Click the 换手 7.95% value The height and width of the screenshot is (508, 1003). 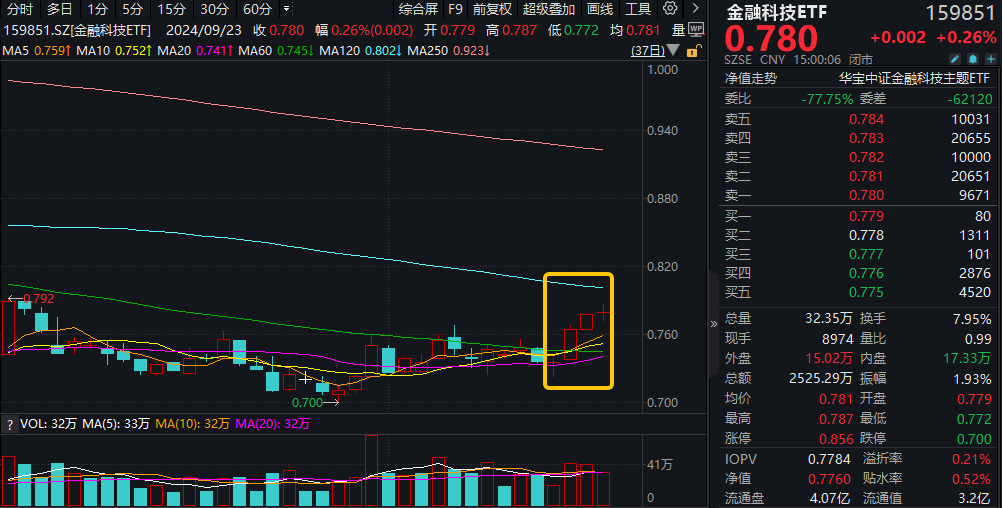coord(972,319)
